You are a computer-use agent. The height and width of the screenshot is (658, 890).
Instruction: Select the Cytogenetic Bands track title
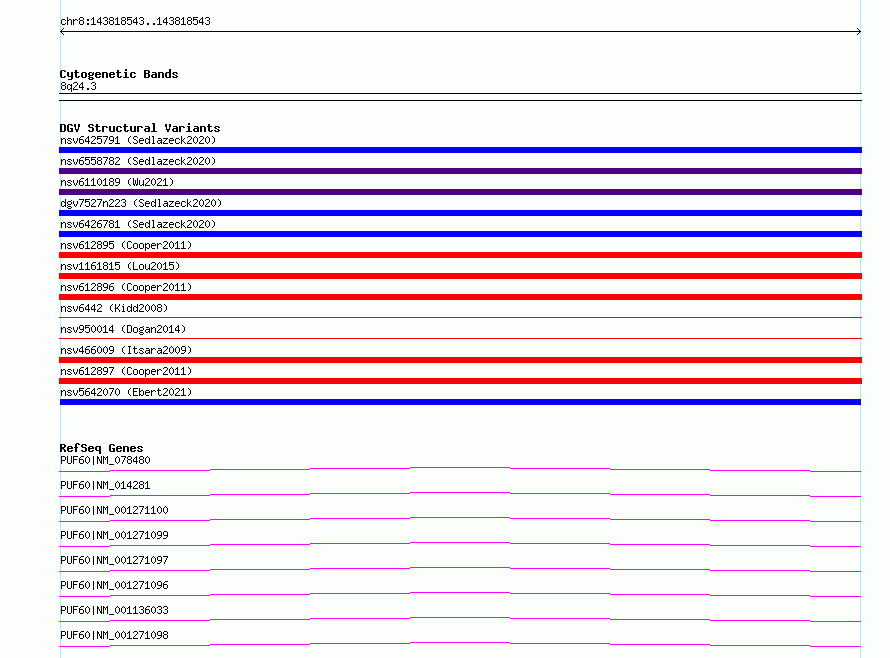pos(119,74)
